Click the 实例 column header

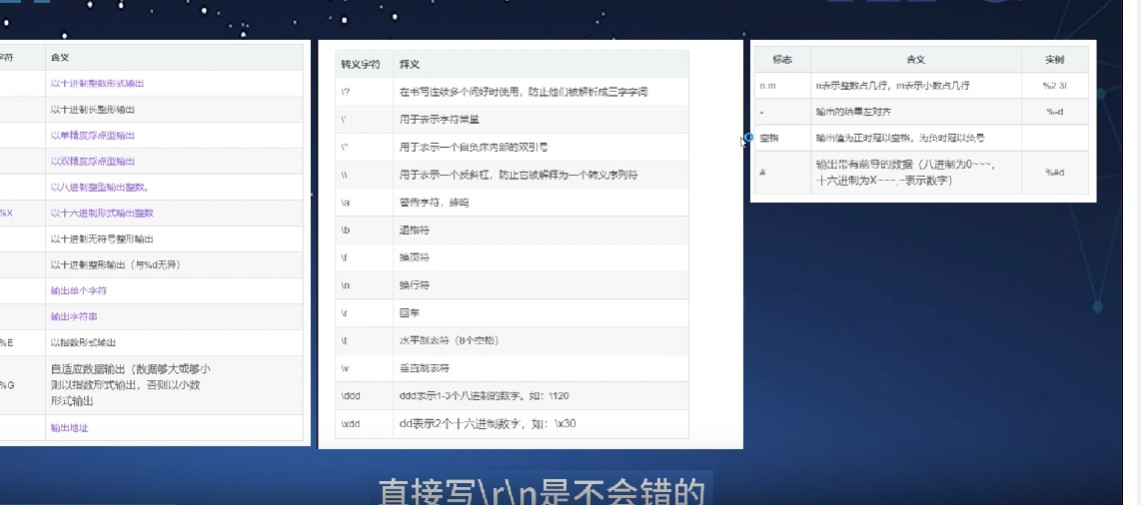(1054, 60)
